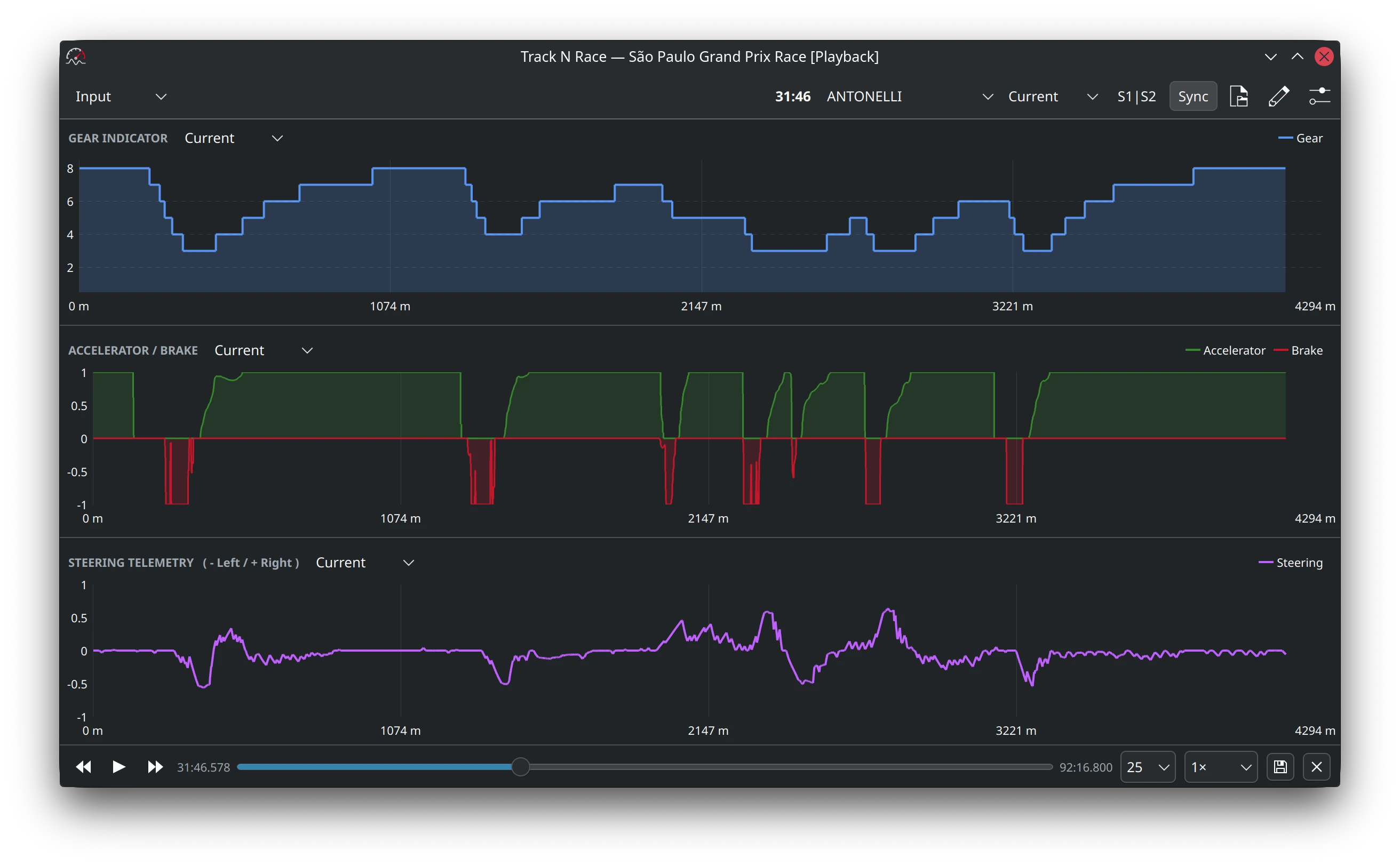Open the 25 frame rate dropdown
This screenshot has height=866, width=1400.
(1147, 766)
